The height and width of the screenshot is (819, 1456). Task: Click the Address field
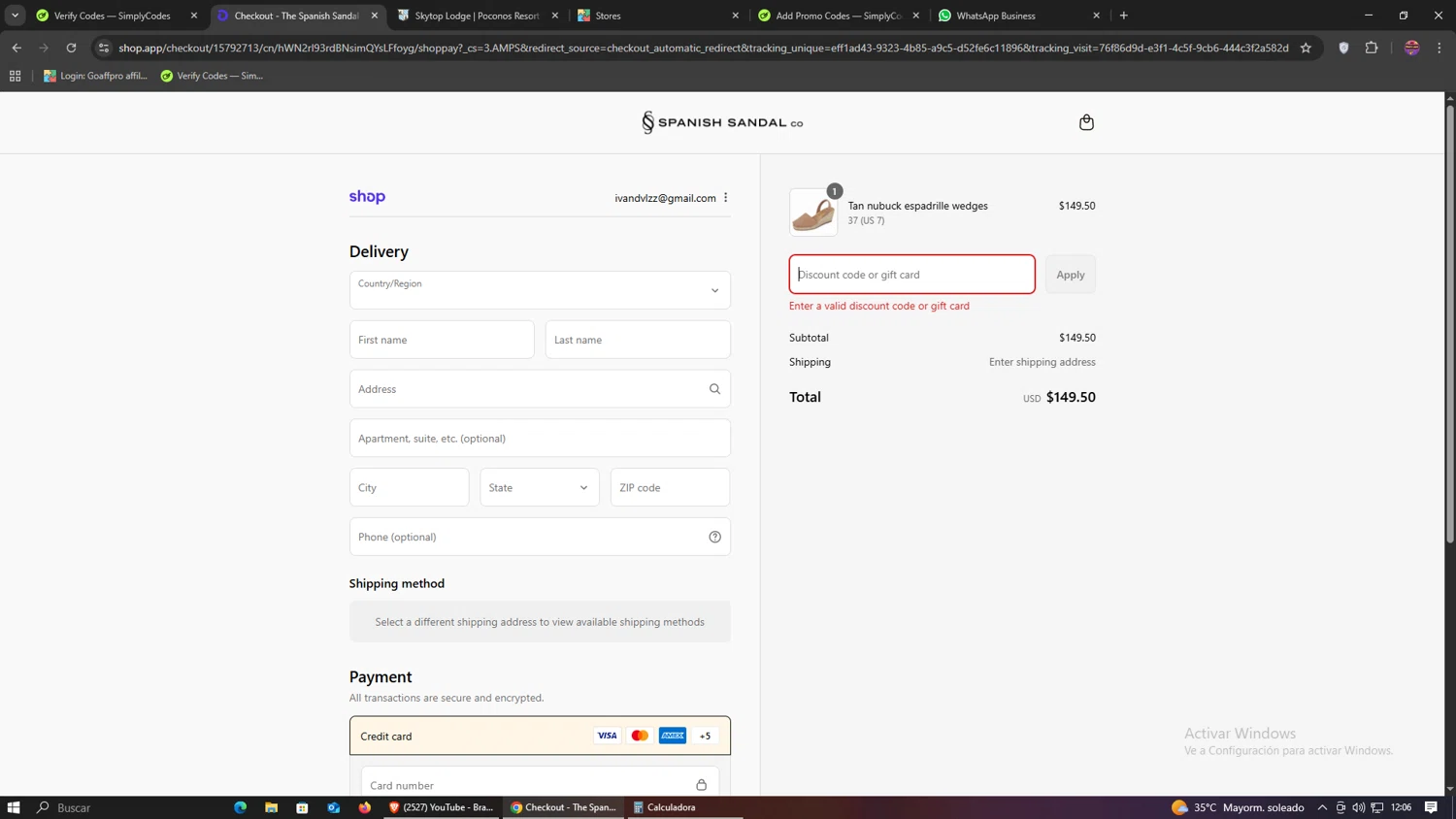pos(540,389)
